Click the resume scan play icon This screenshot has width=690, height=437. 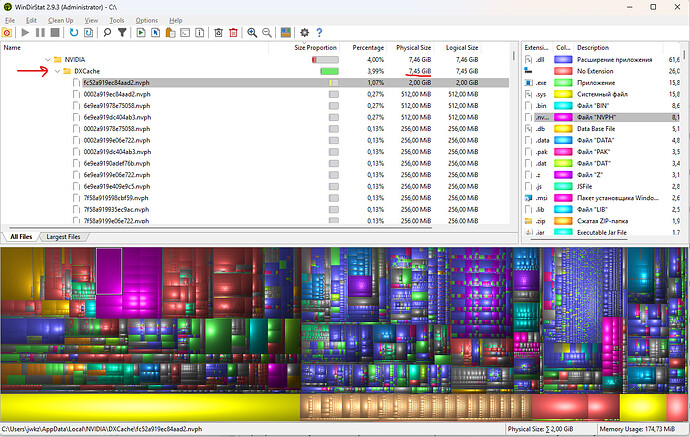coord(25,33)
